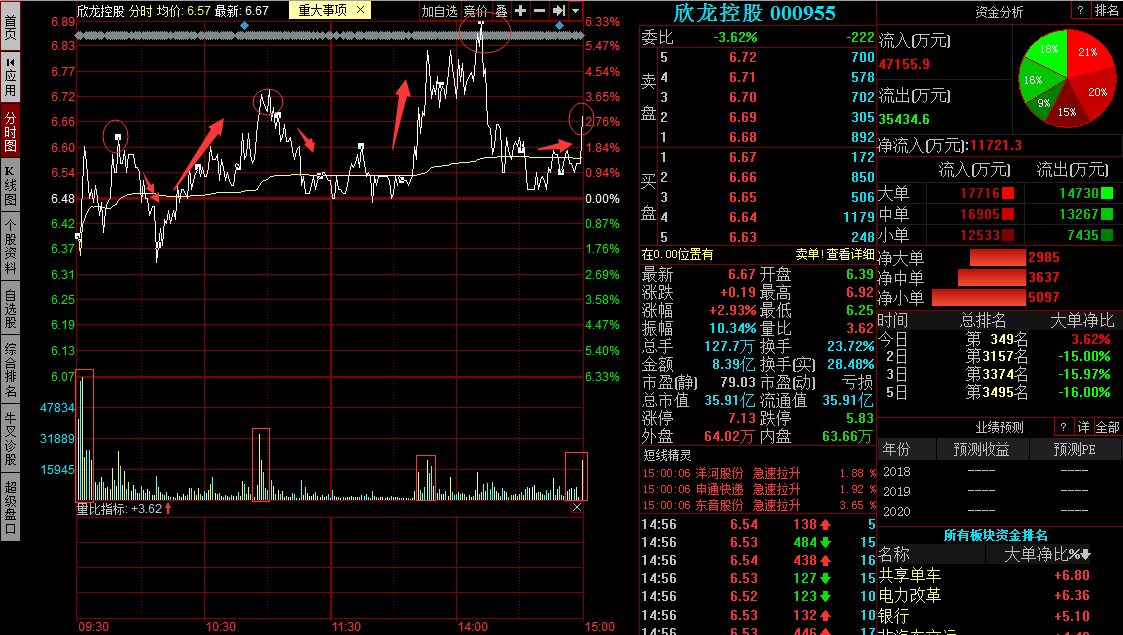Click 全部 to expand the earnings forecast list
The width and height of the screenshot is (1123, 635).
pyautogui.click(x=1107, y=426)
